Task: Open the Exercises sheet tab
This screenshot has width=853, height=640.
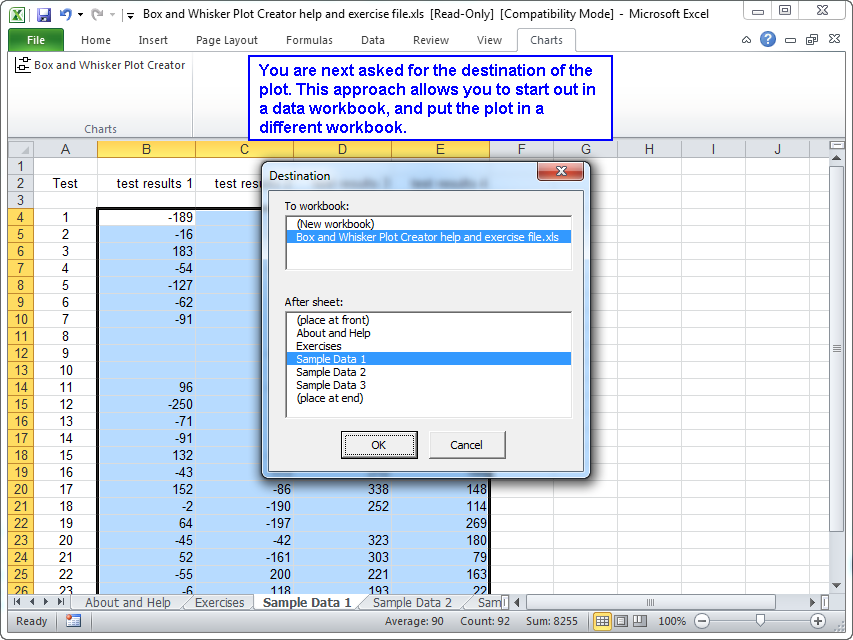Action: [x=219, y=603]
